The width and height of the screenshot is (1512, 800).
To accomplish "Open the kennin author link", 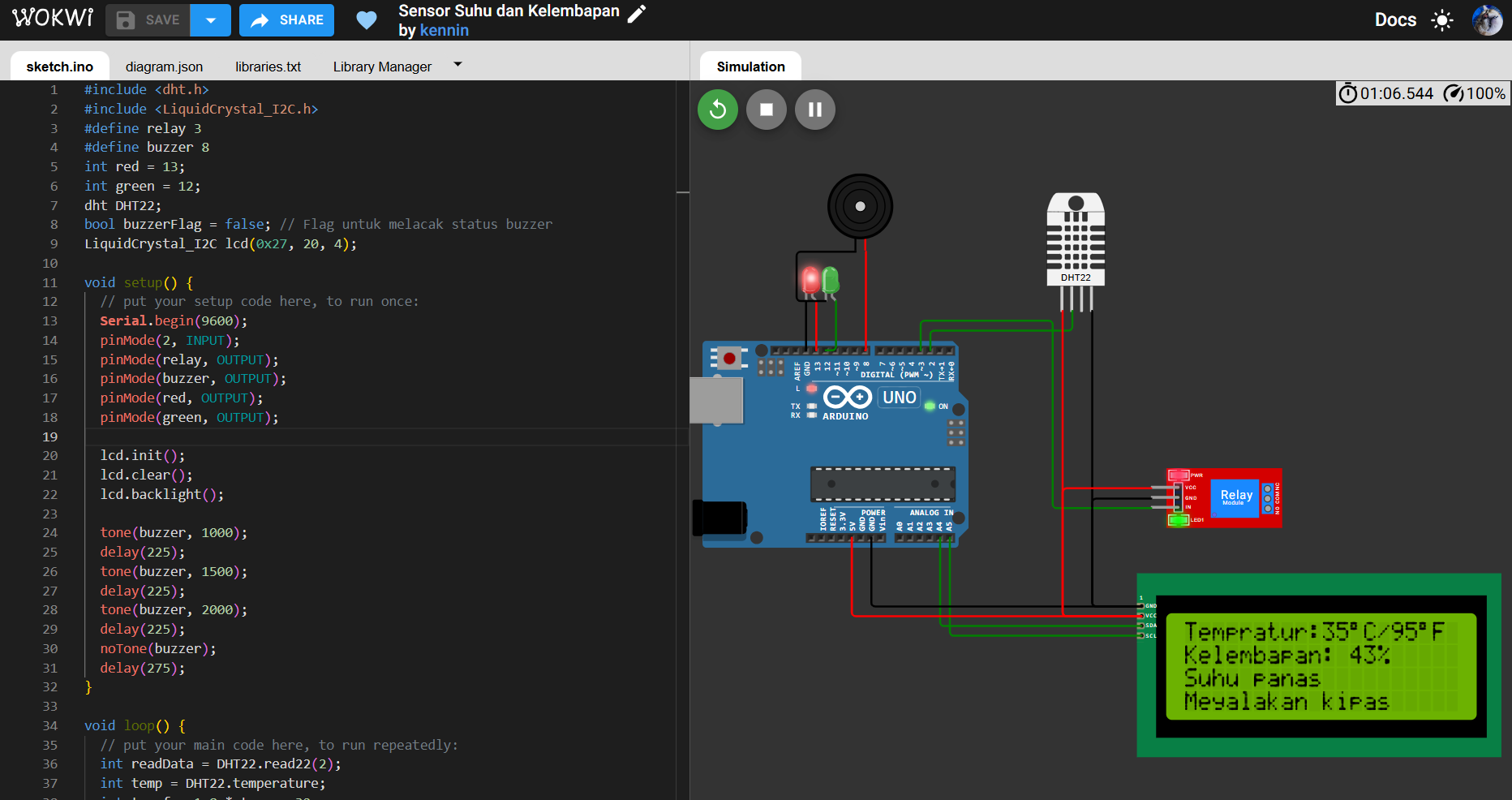I will (x=444, y=31).
